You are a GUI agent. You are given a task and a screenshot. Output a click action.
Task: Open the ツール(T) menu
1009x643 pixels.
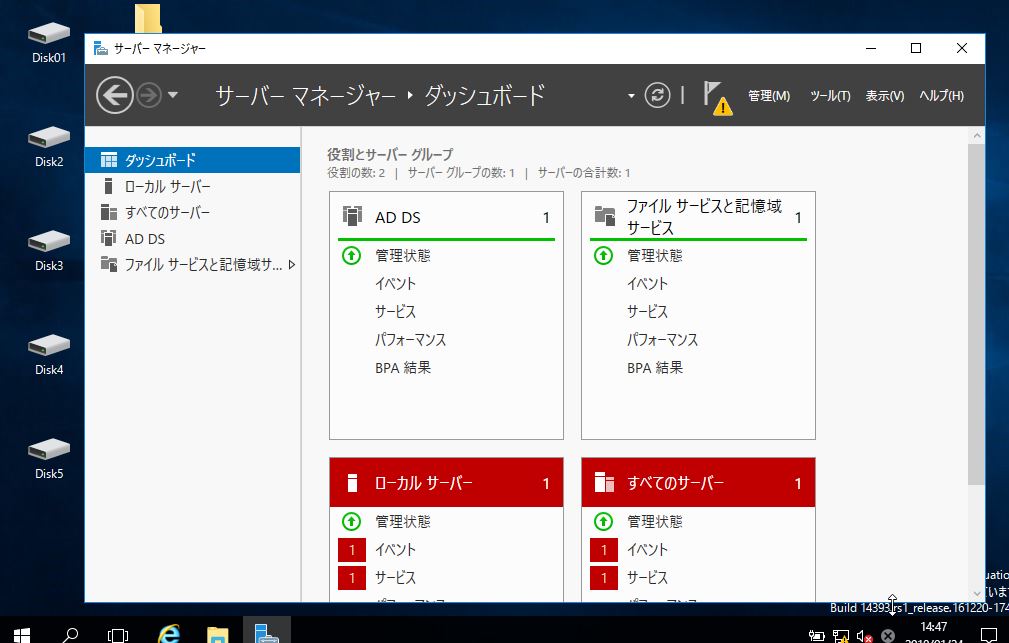click(830, 96)
